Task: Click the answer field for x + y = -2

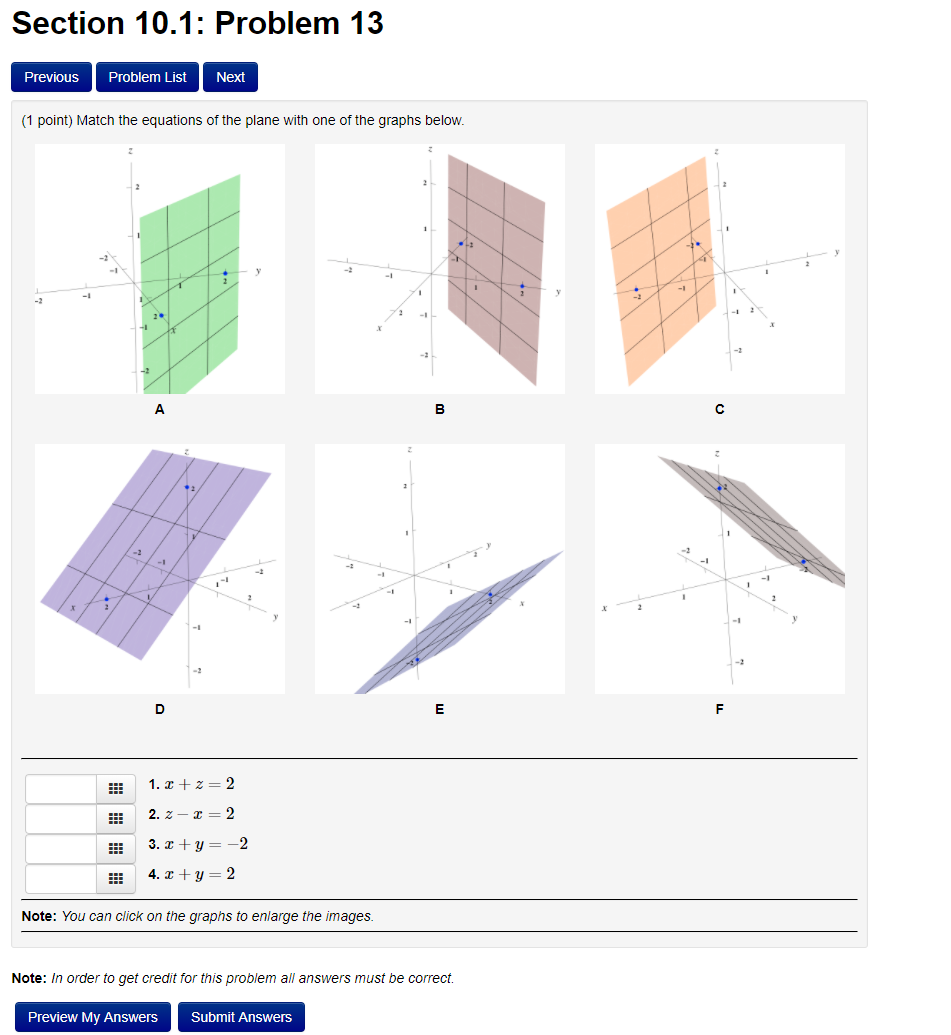Action: 60,849
